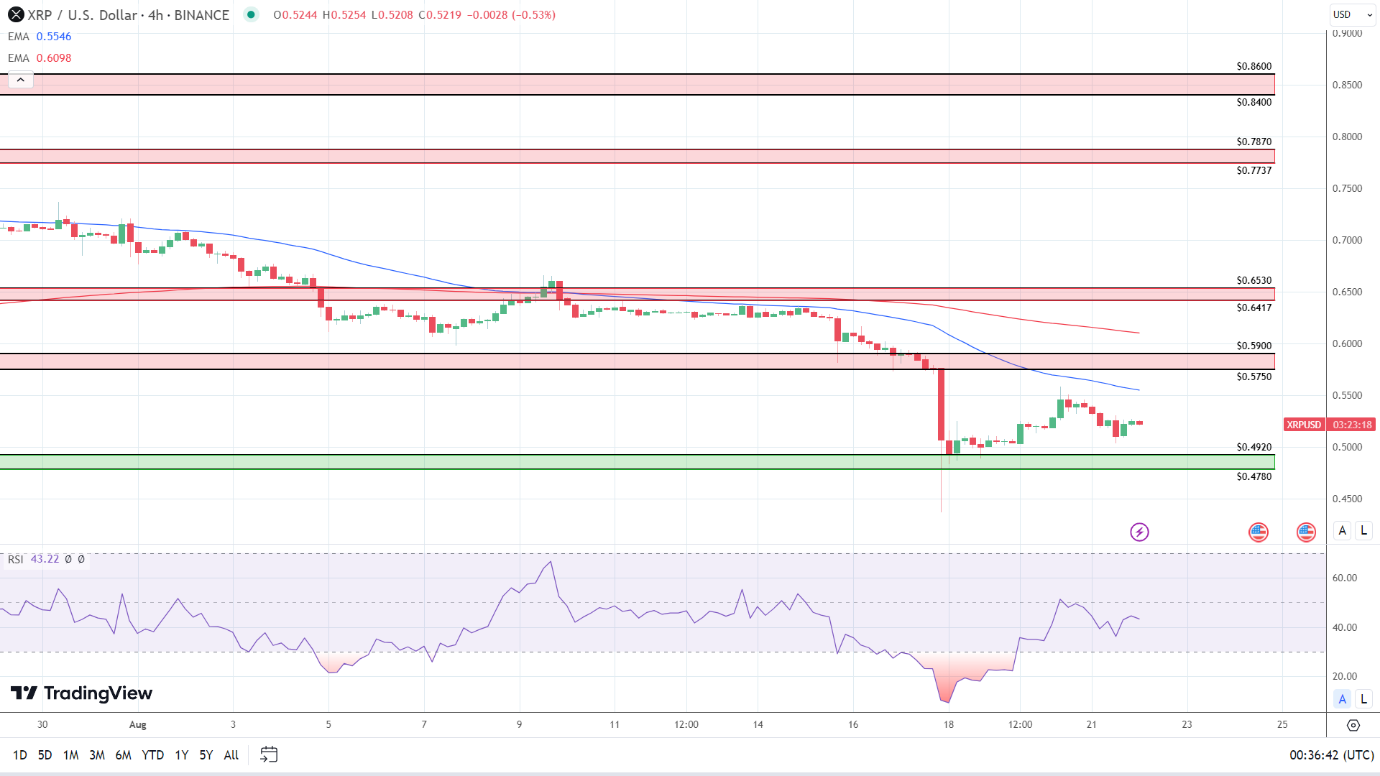1380x776 pixels.
Task: Click the $0.5900 price label
Action: [1254, 345]
